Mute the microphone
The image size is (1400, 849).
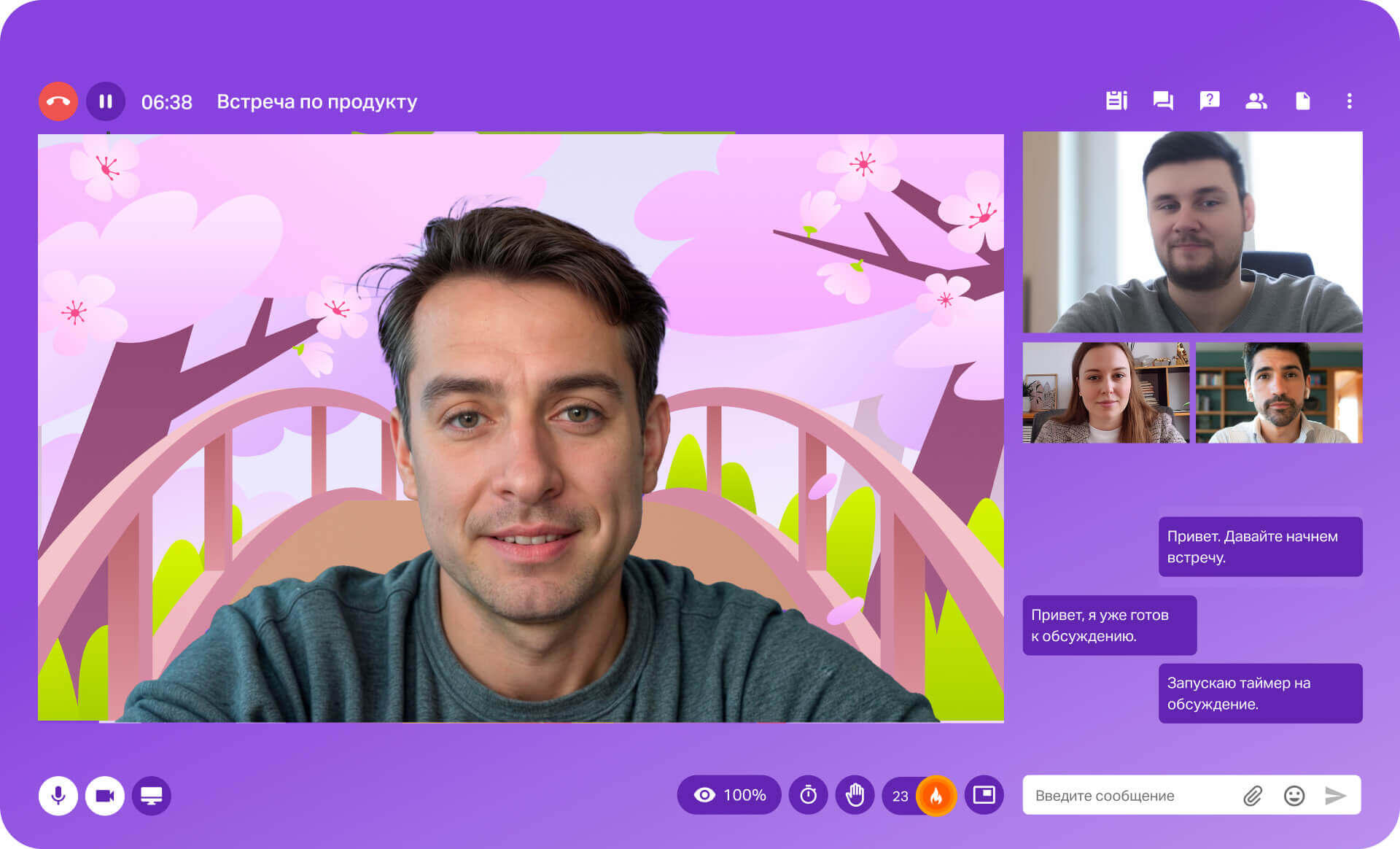(58, 795)
